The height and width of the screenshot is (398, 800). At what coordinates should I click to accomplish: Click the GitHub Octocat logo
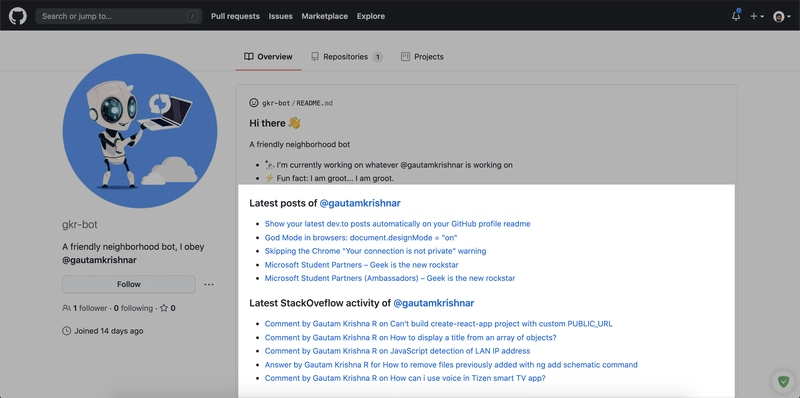point(17,16)
